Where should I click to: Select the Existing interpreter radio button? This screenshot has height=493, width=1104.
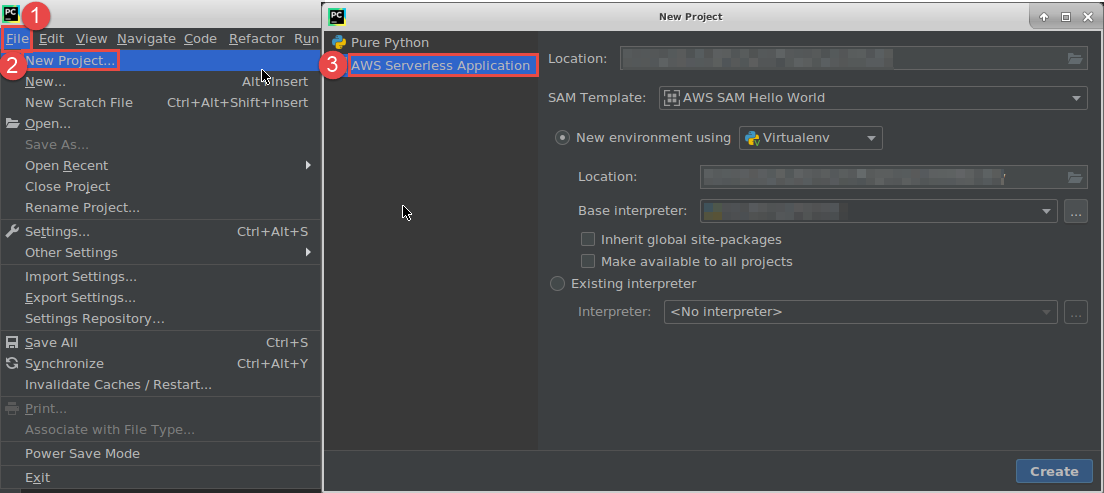tap(558, 284)
